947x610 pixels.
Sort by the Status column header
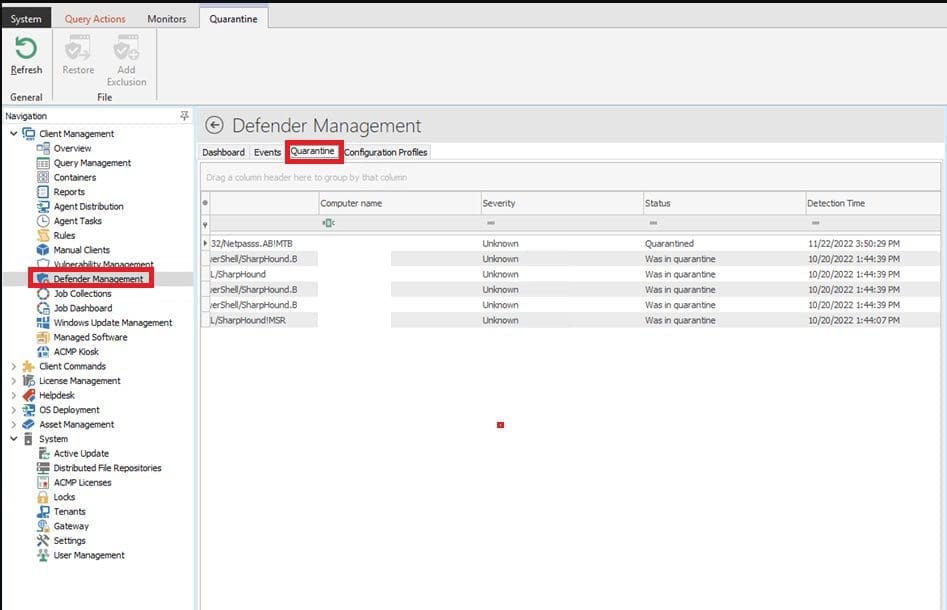[x=724, y=204]
